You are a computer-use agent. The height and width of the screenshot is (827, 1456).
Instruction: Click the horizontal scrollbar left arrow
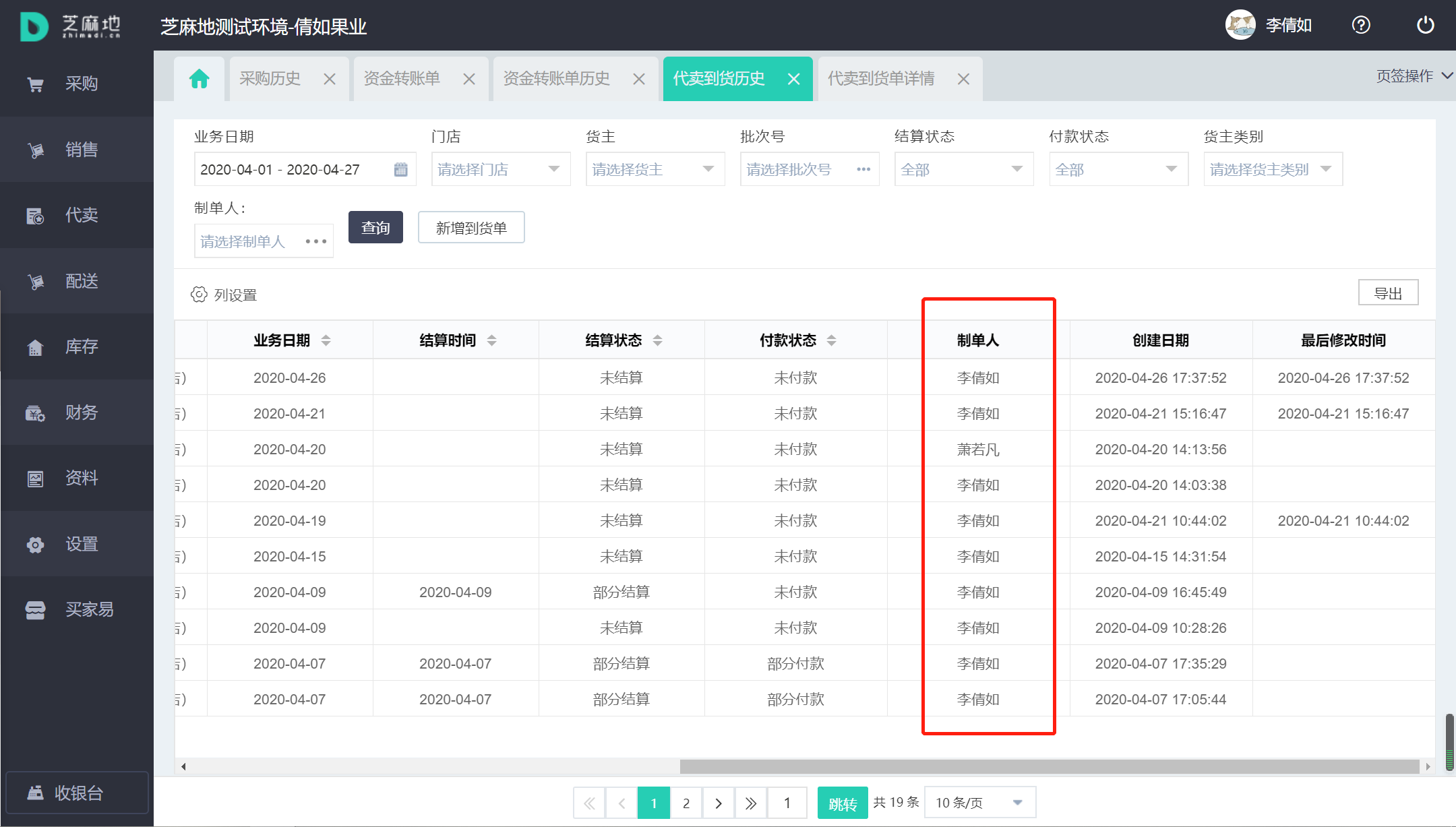[183, 766]
